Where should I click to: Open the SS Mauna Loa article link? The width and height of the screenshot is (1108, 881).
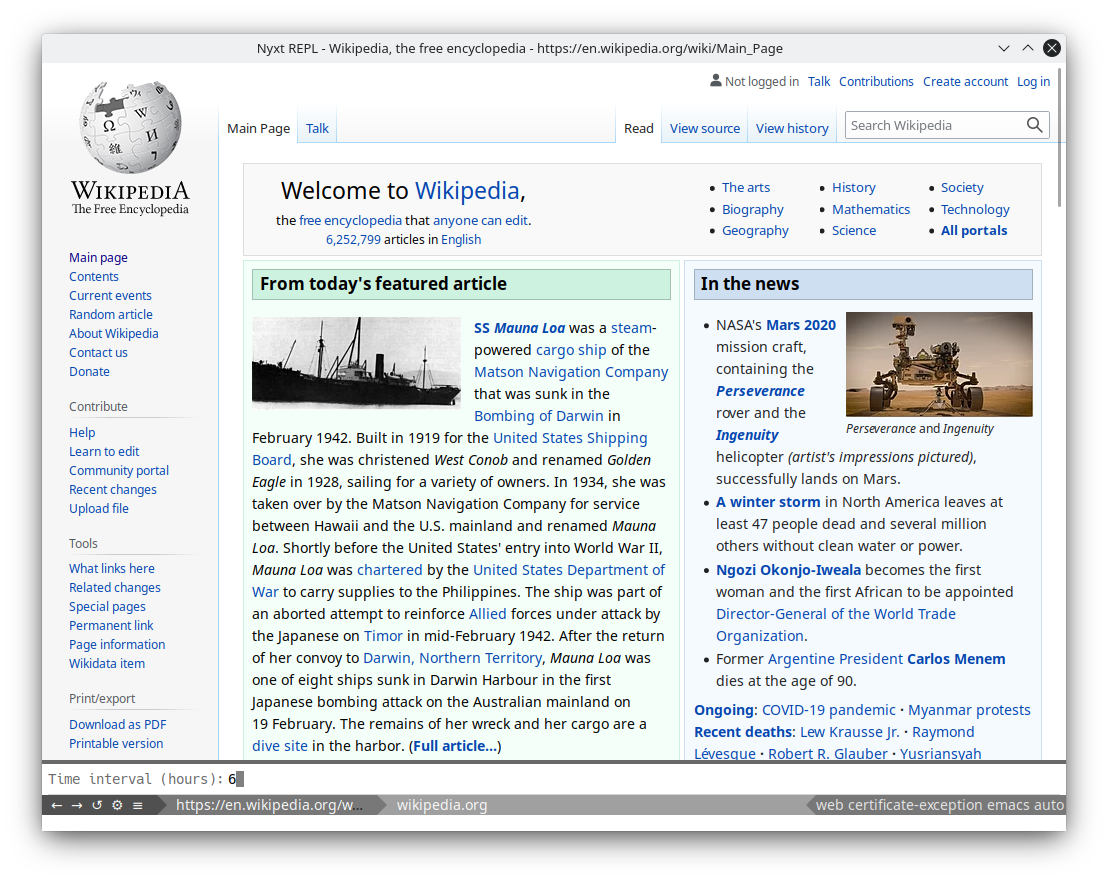pyautogui.click(x=519, y=329)
